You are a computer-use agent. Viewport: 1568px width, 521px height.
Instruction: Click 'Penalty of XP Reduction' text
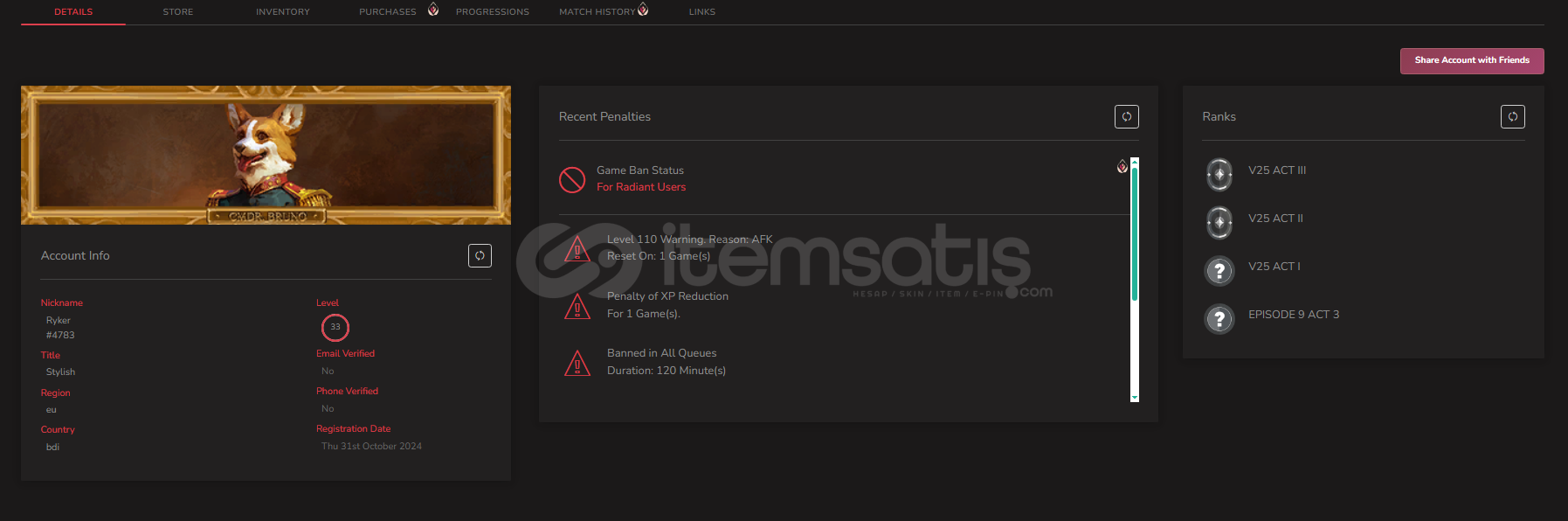click(x=667, y=296)
